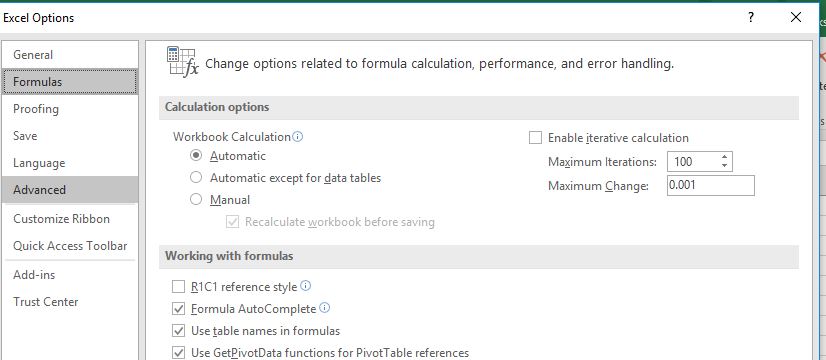Uncheck Use table names in formulas
This screenshot has width=826, height=360.
(x=179, y=331)
